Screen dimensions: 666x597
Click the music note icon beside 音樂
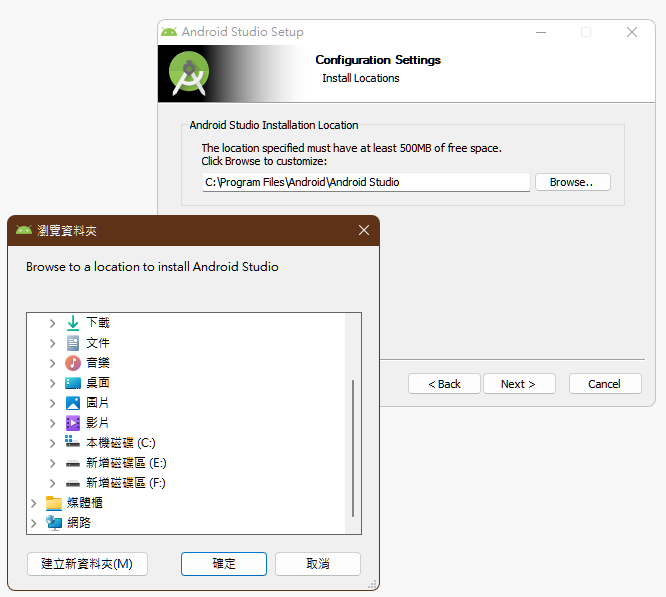pyautogui.click(x=73, y=363)
